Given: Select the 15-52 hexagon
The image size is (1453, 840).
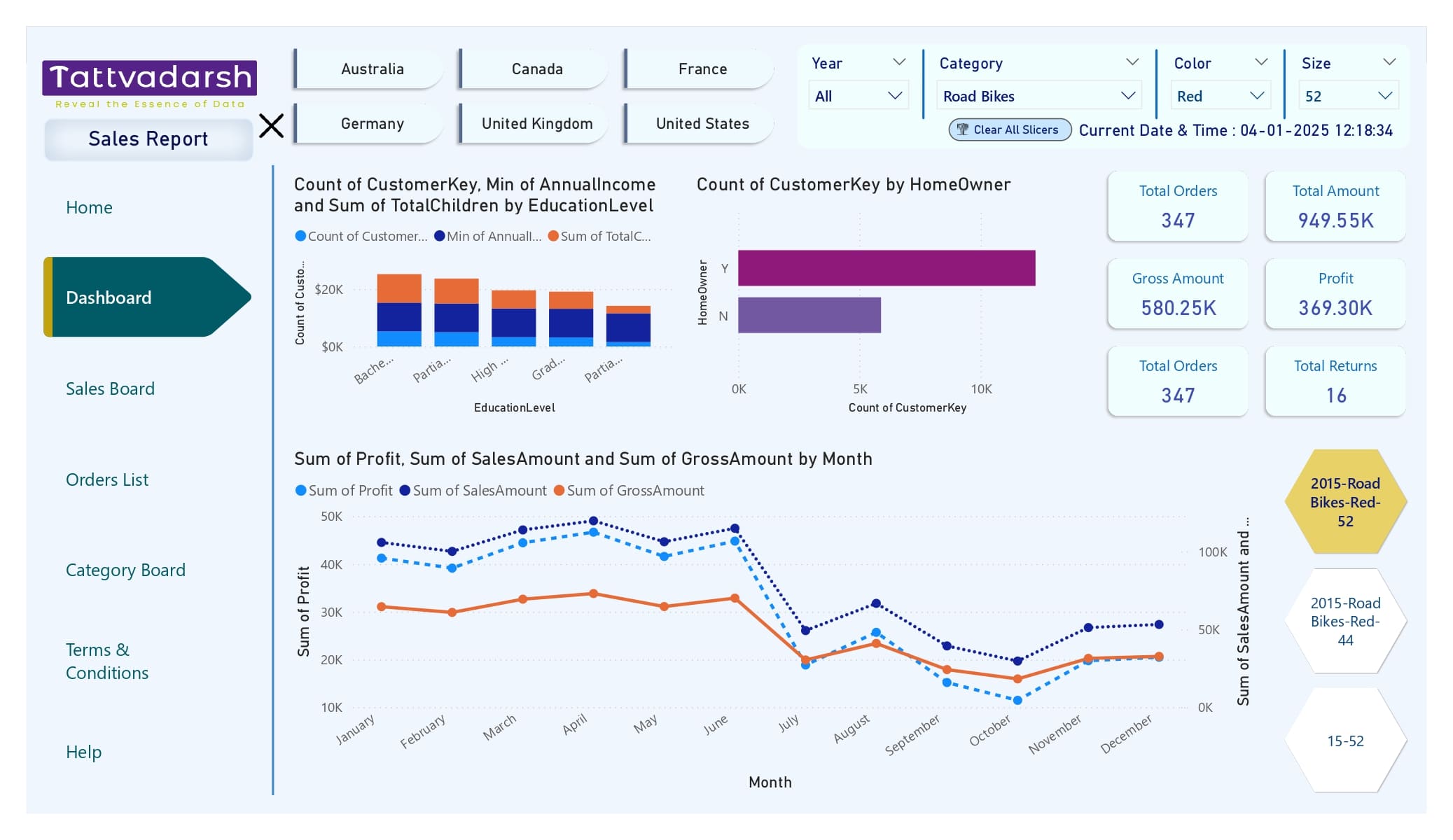Looking at the screenshot, I should click(x=1345, y=741).
